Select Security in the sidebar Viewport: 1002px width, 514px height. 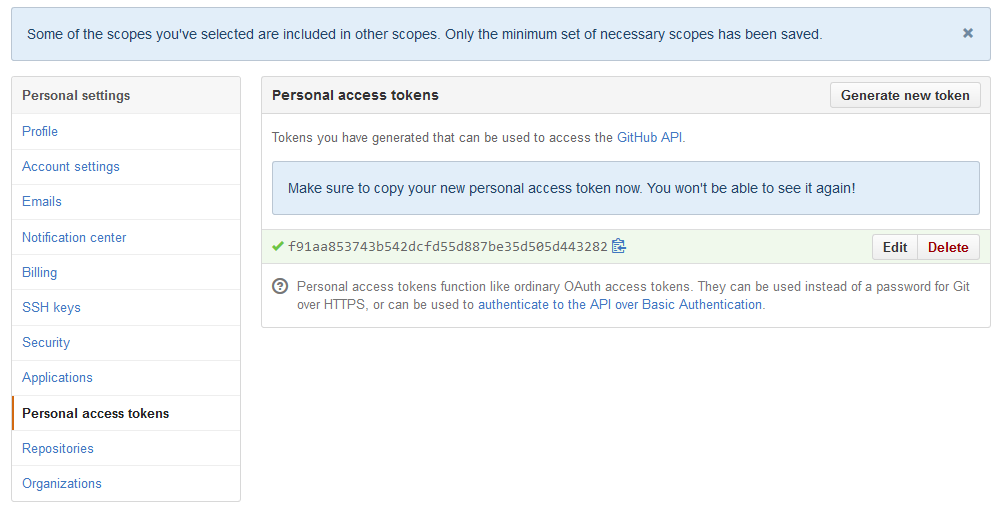coord(46,342)
